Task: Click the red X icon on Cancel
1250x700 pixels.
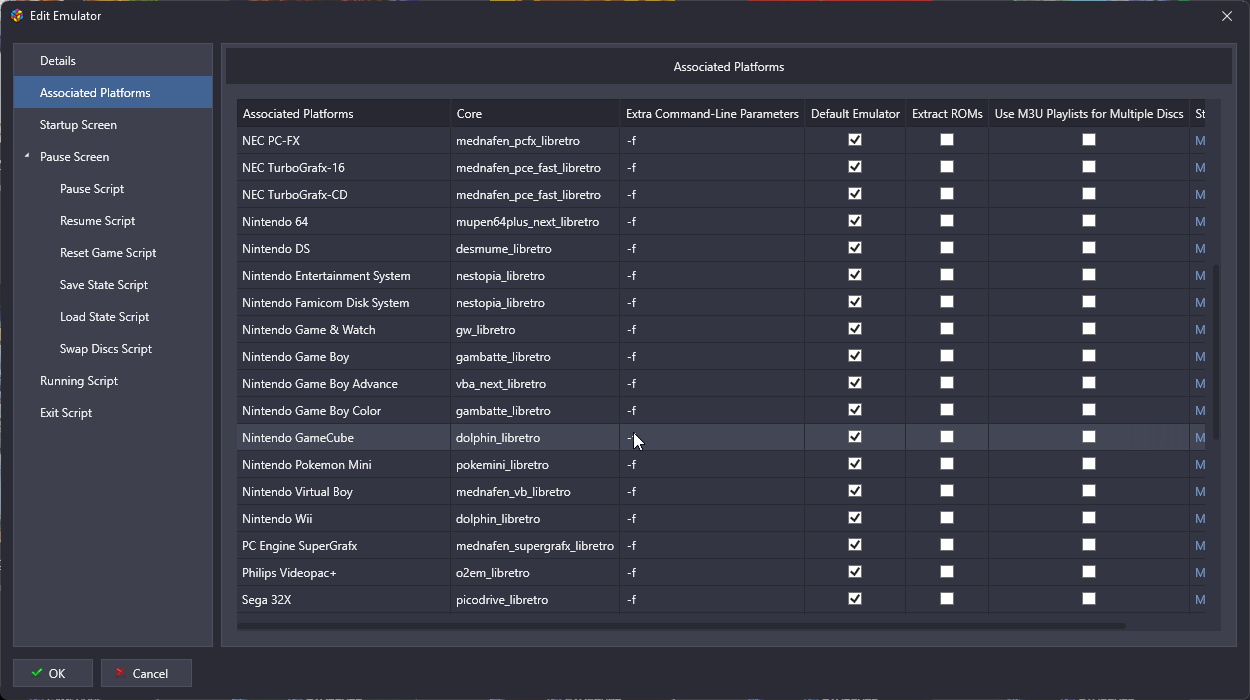Action: (120, 673)
